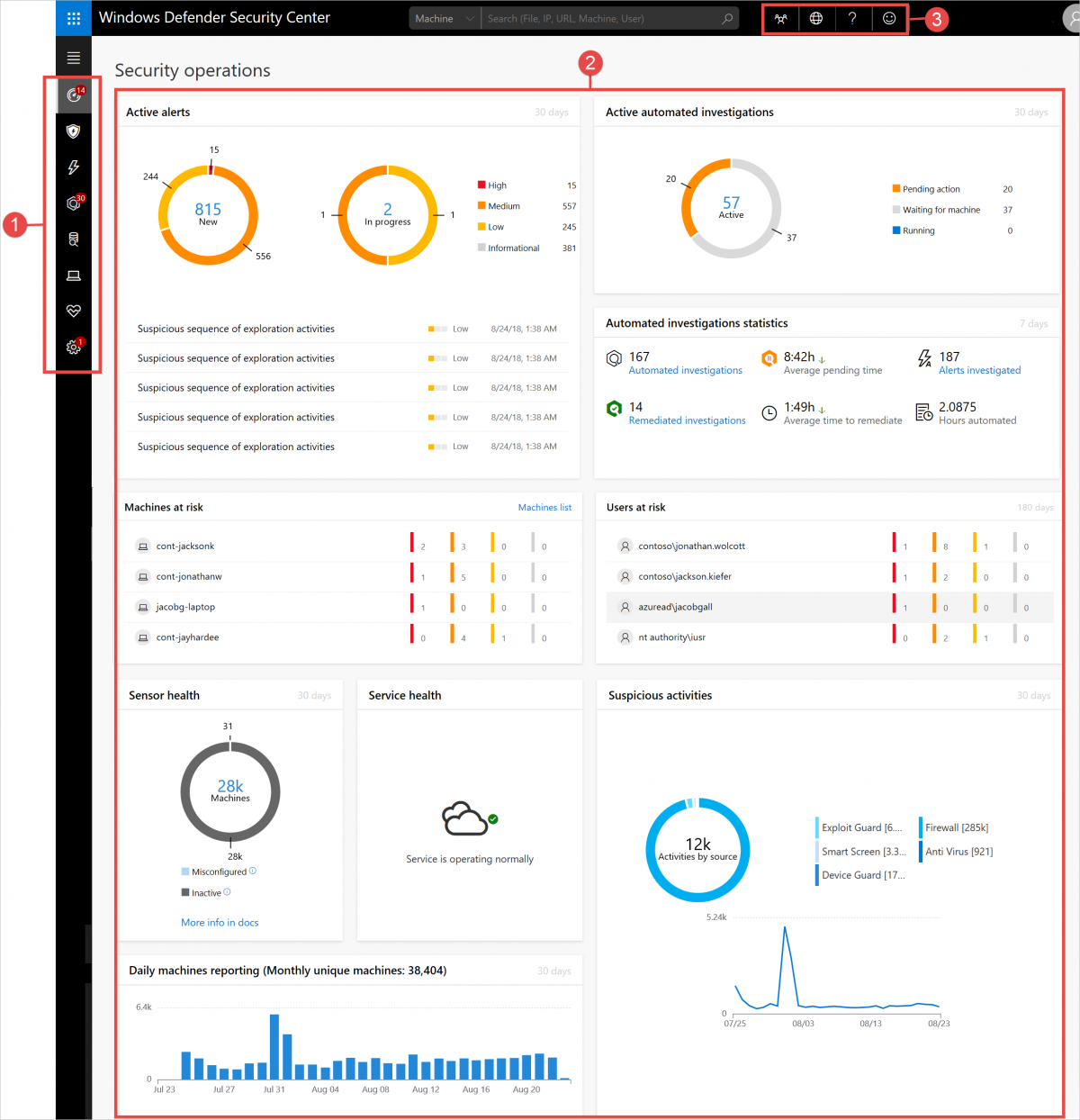Screen dimensions: 1080x1120
Task: Select the Secure score shield icon
Action: pyautogui.click(x=73, y=131)
